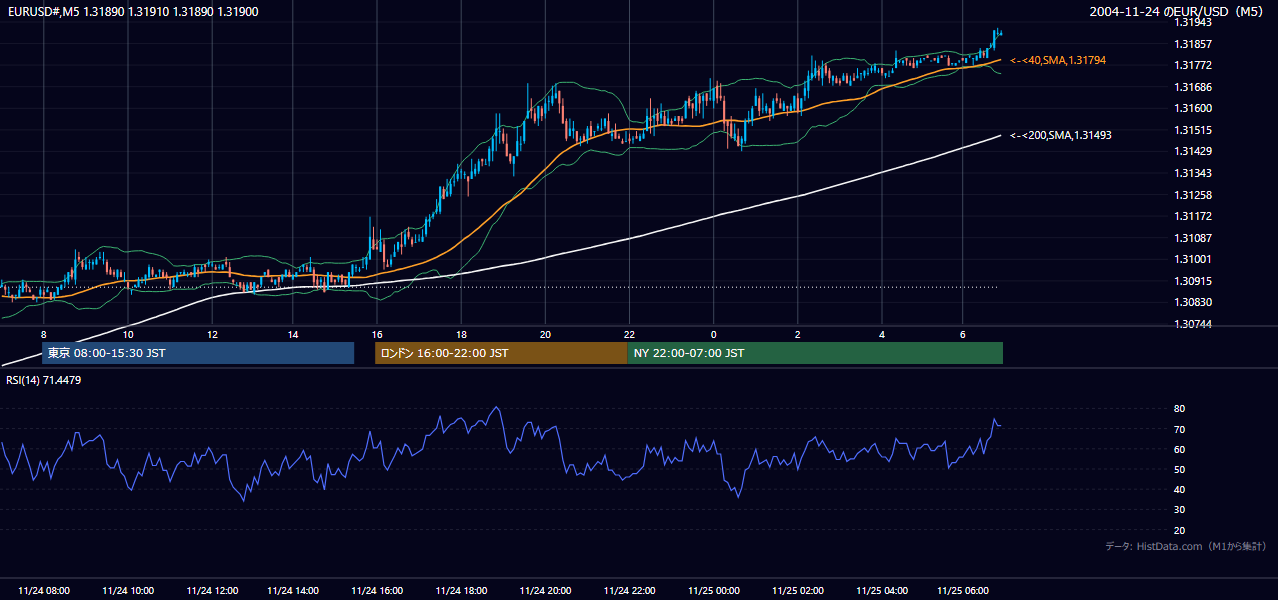Click RSI scale value 80

tap(1180, 409)
